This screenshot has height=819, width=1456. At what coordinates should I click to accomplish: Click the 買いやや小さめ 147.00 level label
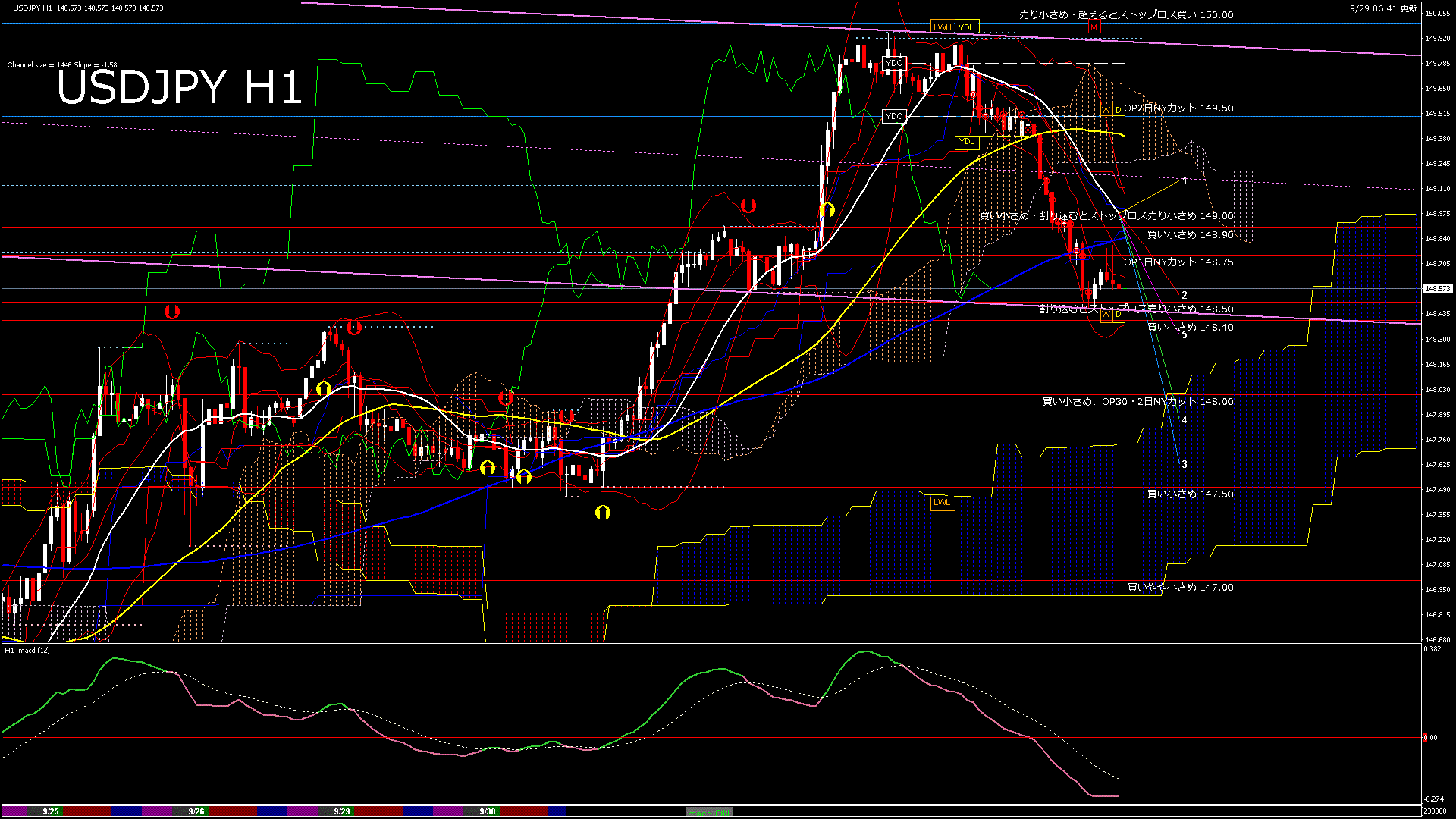[x=1180, y=588]
